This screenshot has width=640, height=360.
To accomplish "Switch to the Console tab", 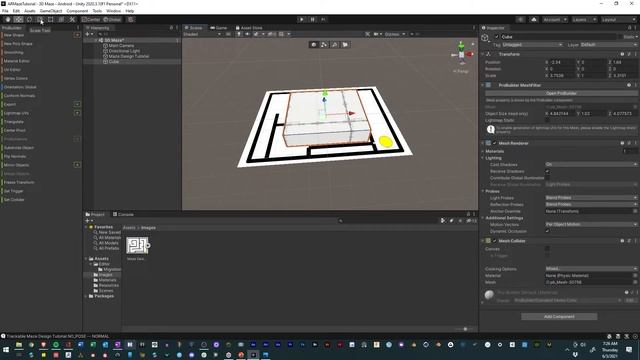I will click(123, 214).
